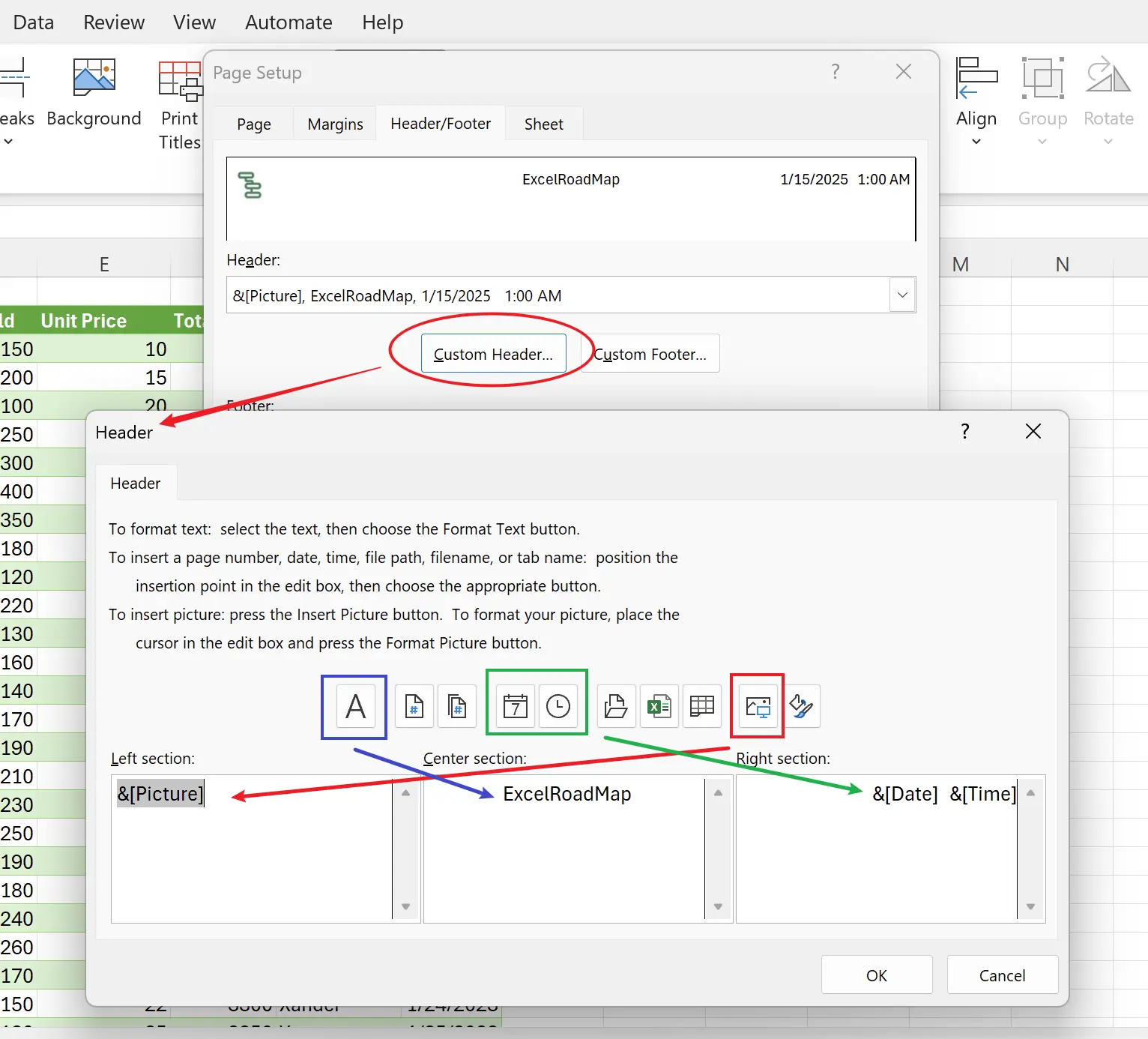Open the Review menu
Screen dimensions: 1148x1039
(x=113, y=22)
